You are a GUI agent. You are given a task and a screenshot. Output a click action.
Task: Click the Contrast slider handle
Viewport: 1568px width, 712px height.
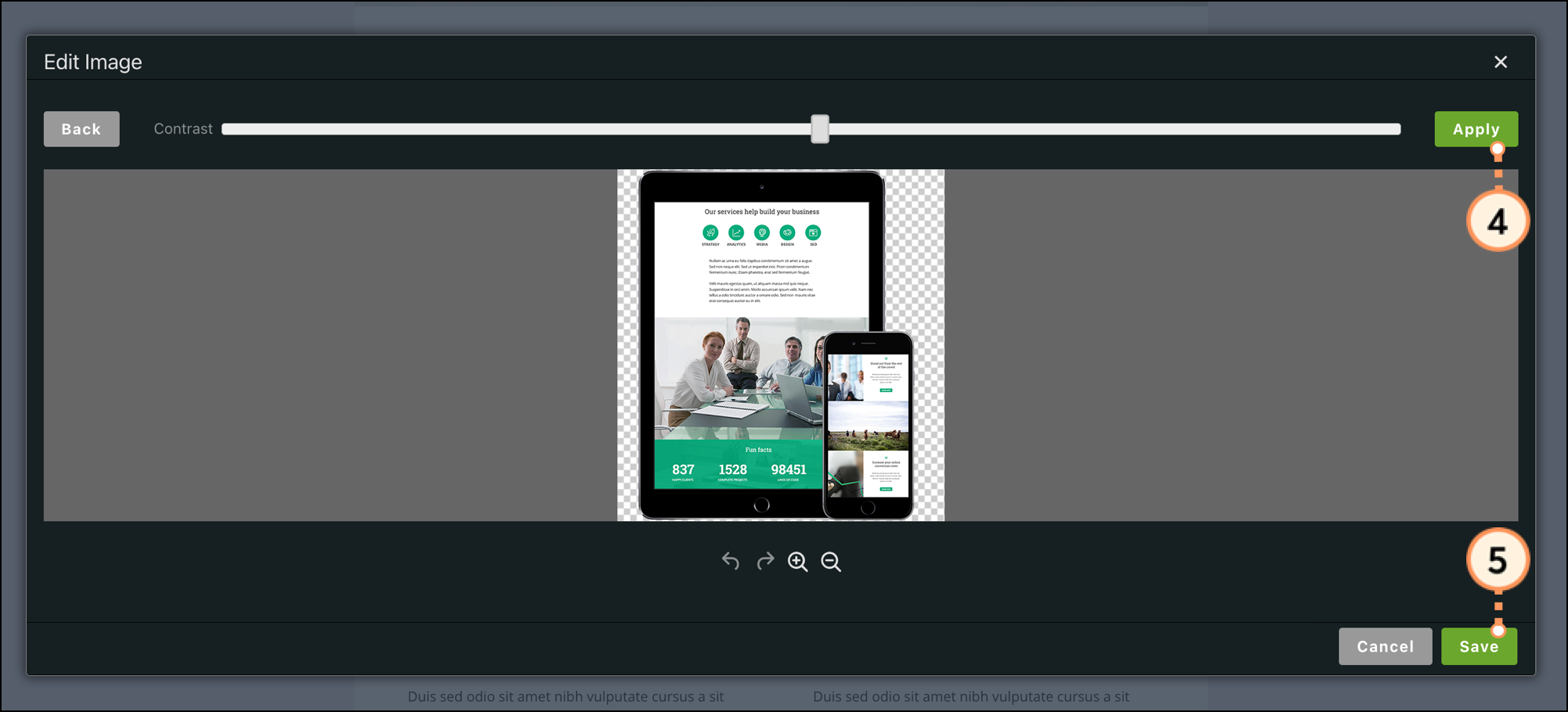point(819,129)
